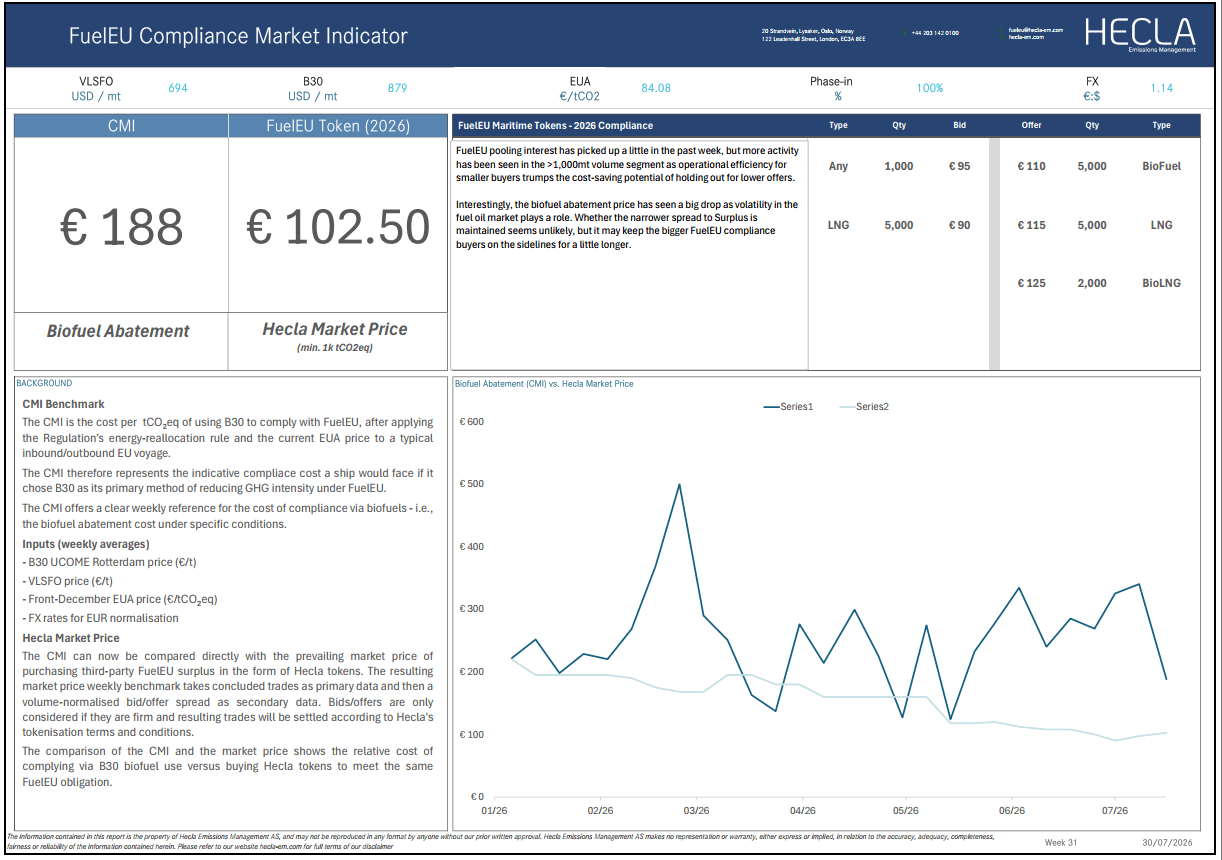
Task: Click the 2,000 offer quantity cell
Action: (1092, 283)
